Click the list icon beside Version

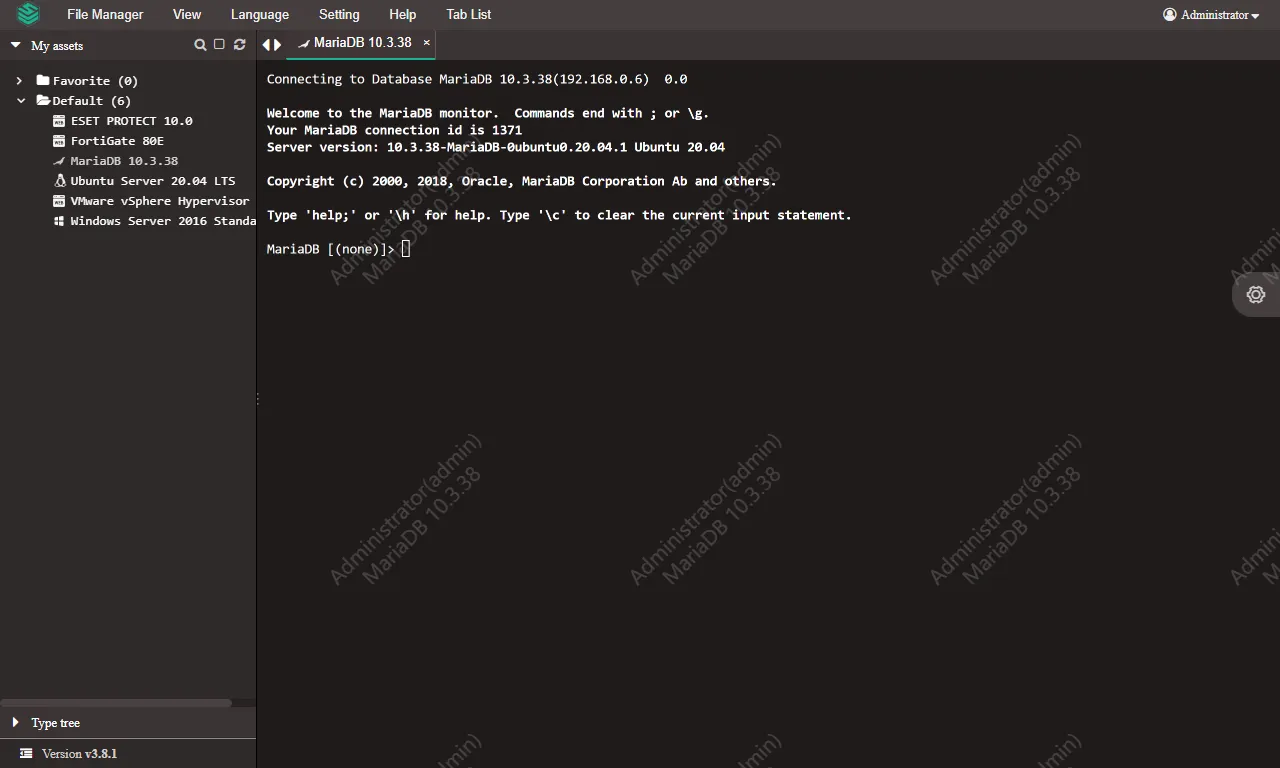[26, 754]
